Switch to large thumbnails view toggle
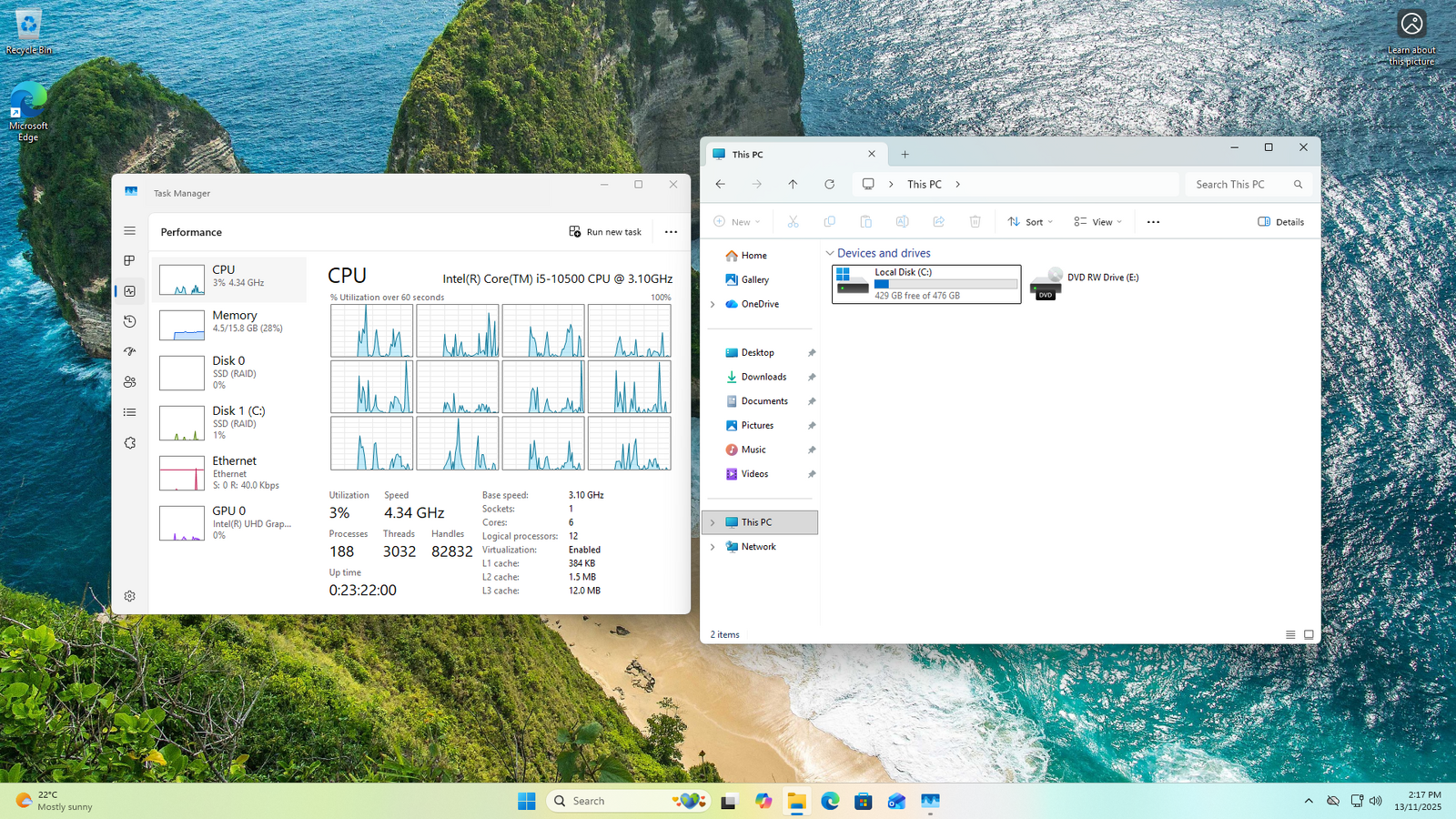The height and width of the screenshot is (819, 1456). pos(1309,634)
